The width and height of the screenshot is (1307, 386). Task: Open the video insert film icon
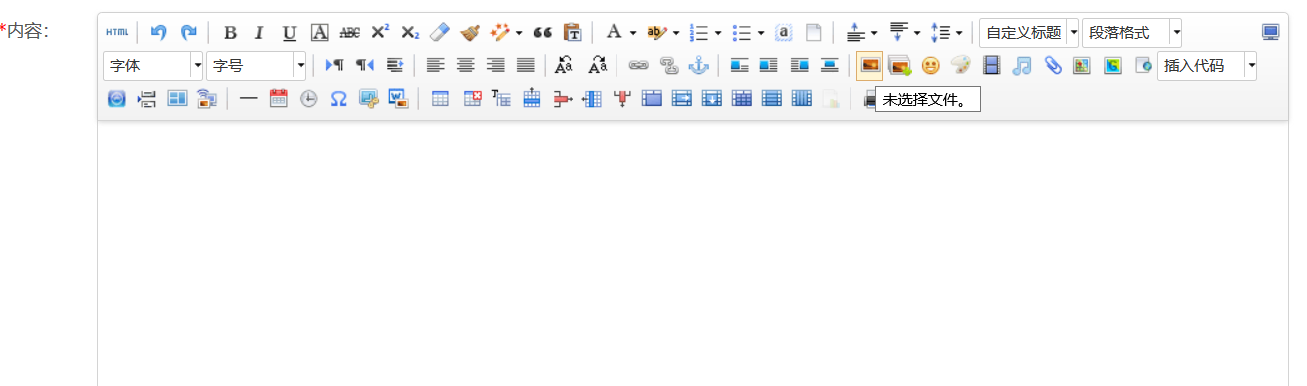click(991, 66)
